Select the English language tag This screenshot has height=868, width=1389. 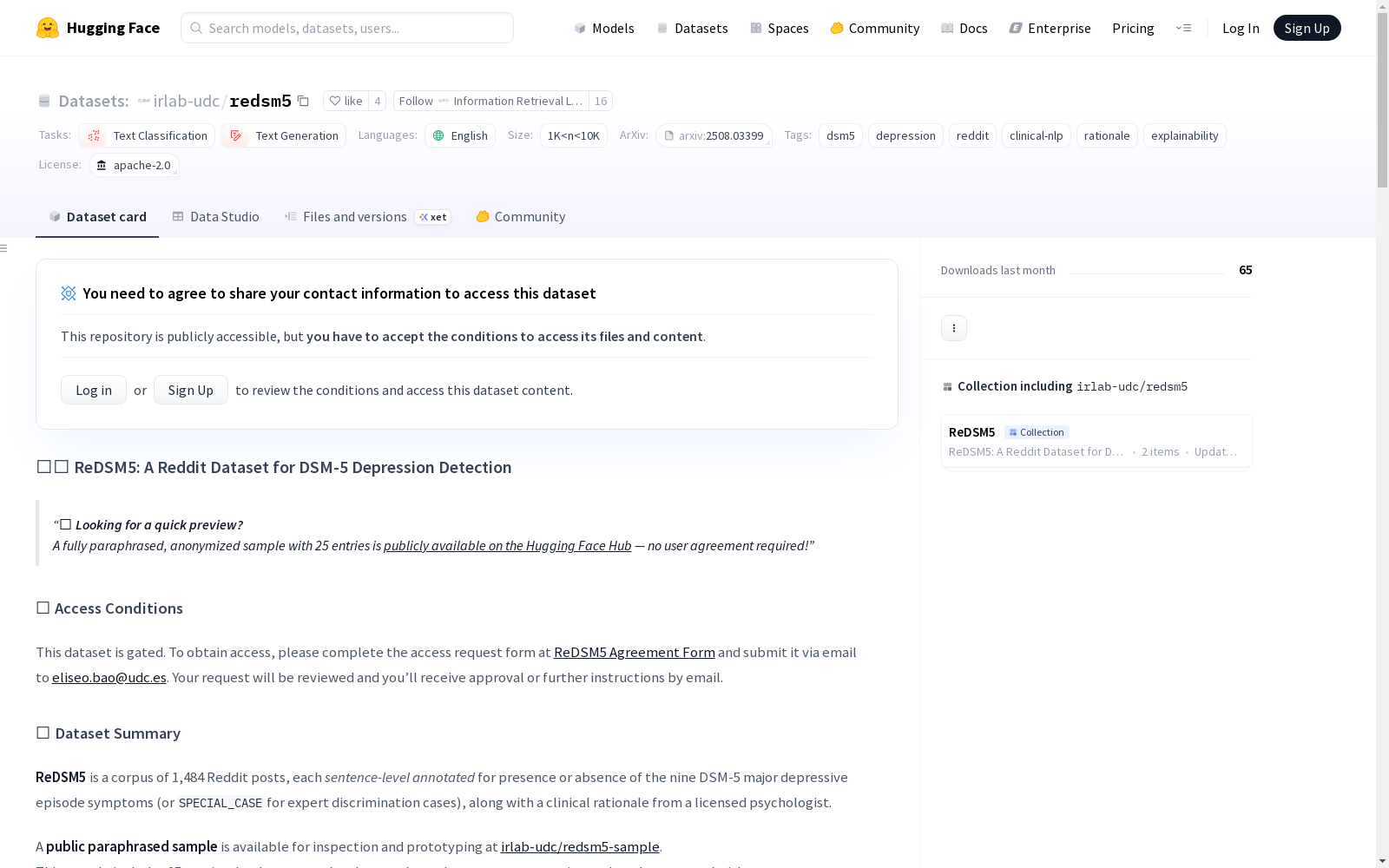tap(460, 135)
